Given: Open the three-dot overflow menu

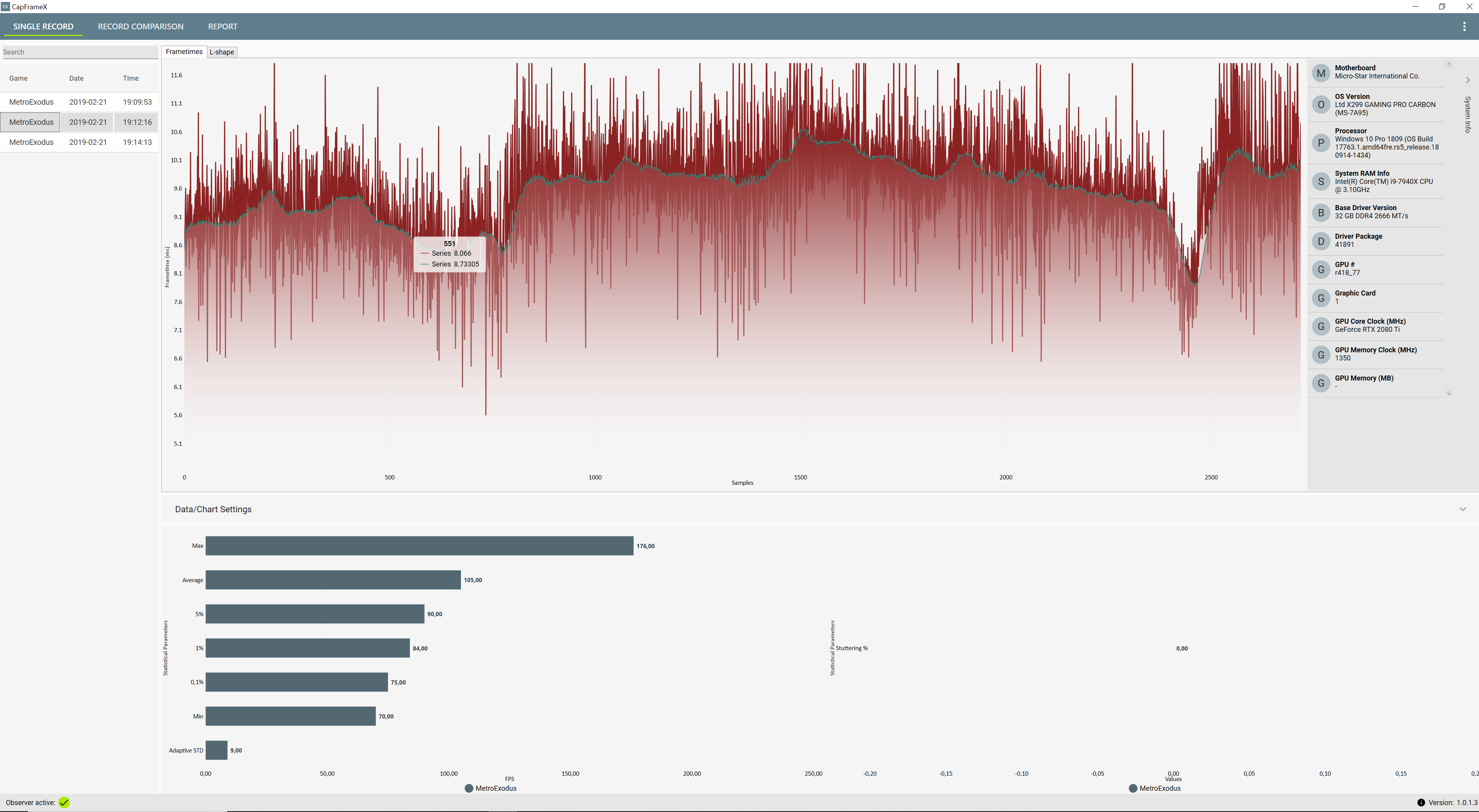Looking at the screenshot, I should coord(1464,26).
